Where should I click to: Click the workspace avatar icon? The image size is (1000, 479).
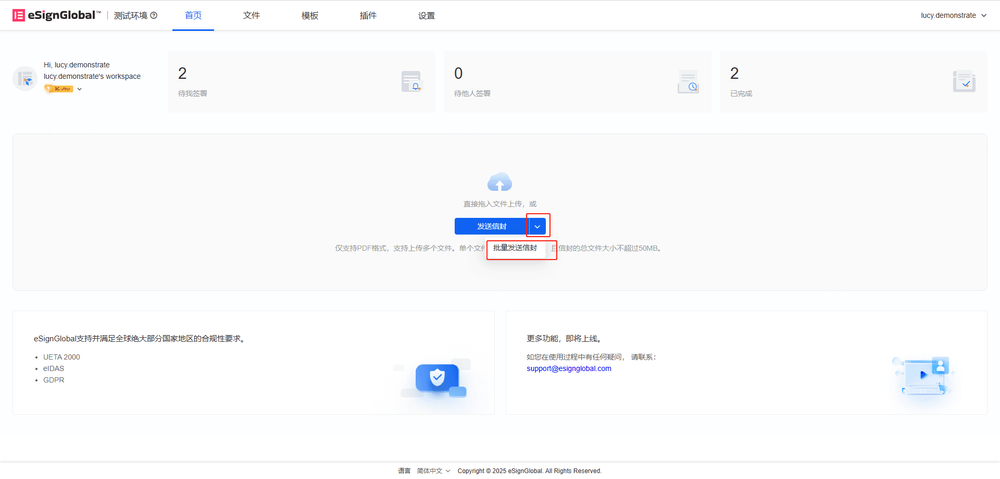25,78
